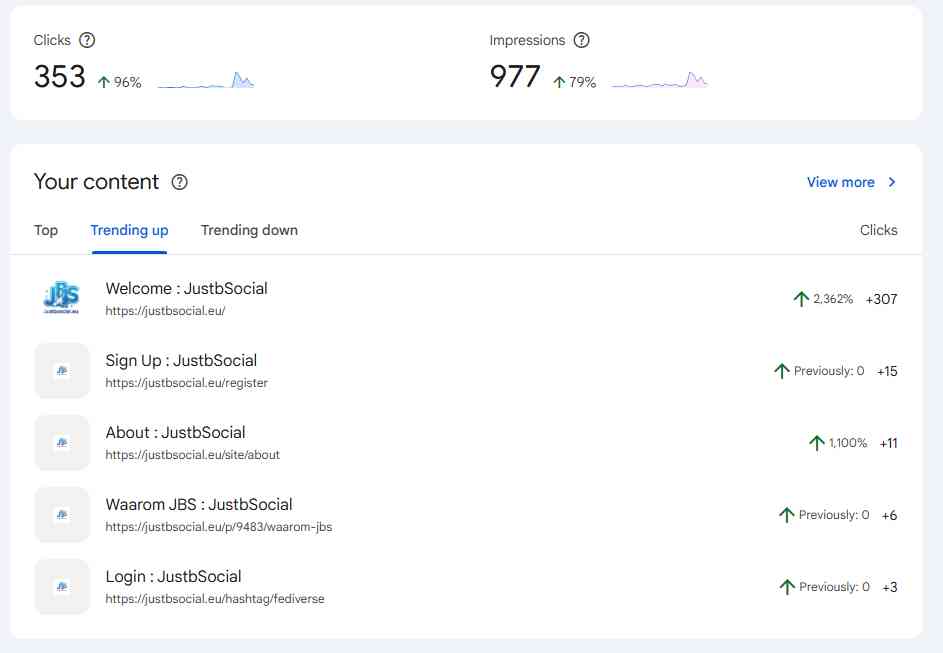943x653 pixels.
Task: Open the Trending down tab
Action: pos(249,230)
